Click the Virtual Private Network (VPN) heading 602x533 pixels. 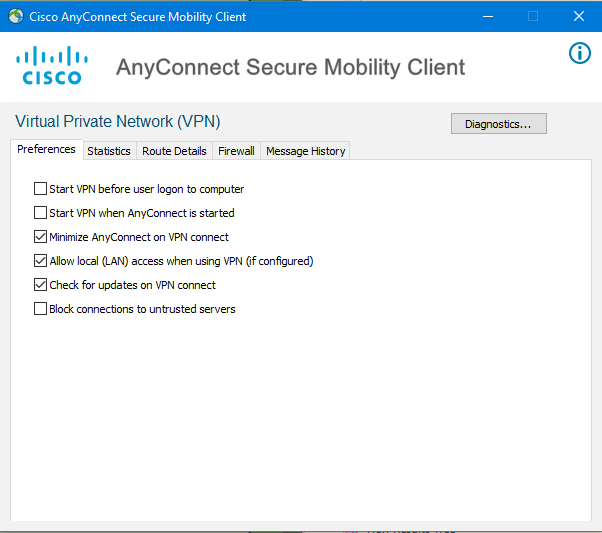tap(117, 122)
